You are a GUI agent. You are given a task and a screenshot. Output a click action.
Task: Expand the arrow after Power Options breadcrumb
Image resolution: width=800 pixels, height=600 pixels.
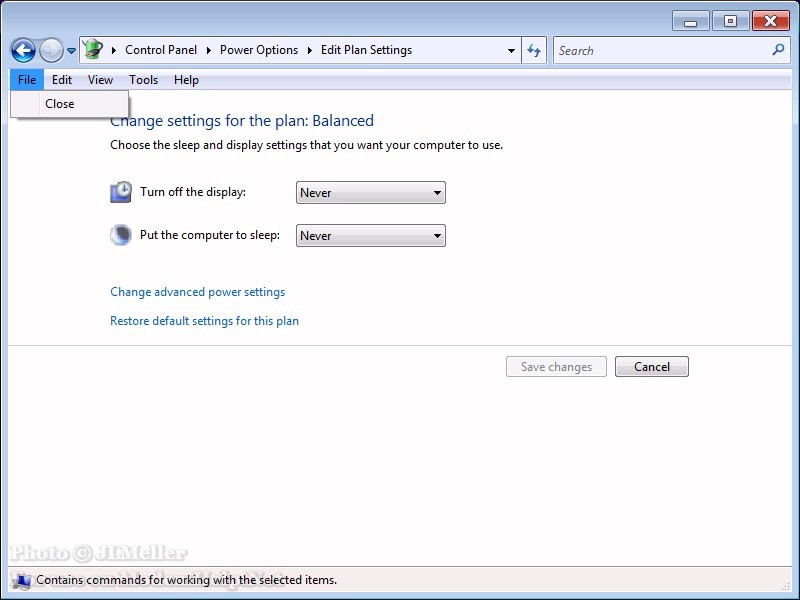pos(309,50)
